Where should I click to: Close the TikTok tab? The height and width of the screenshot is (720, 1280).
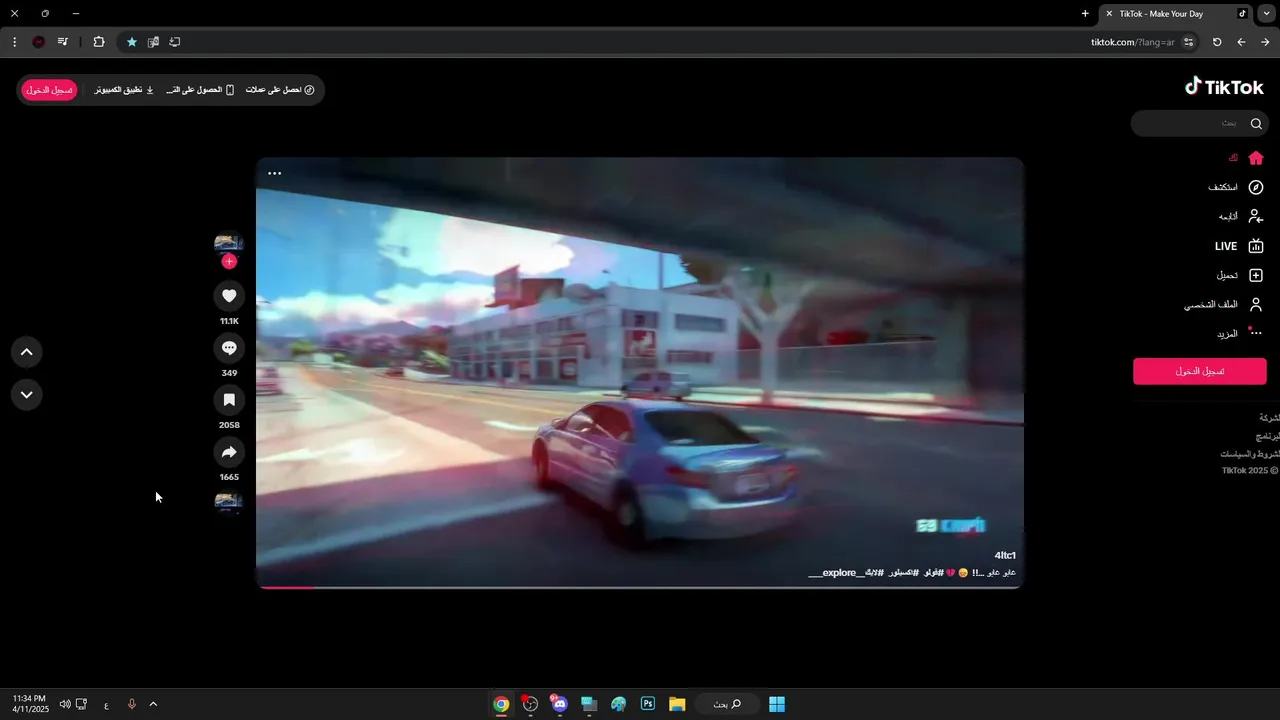[x=1109, y=14]
